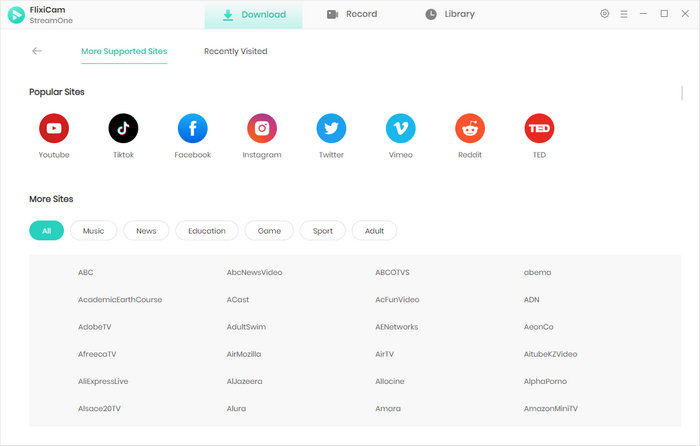Select the Allocine entry
Viewport: 700px width, 446px height.
[x=390, y=381]
